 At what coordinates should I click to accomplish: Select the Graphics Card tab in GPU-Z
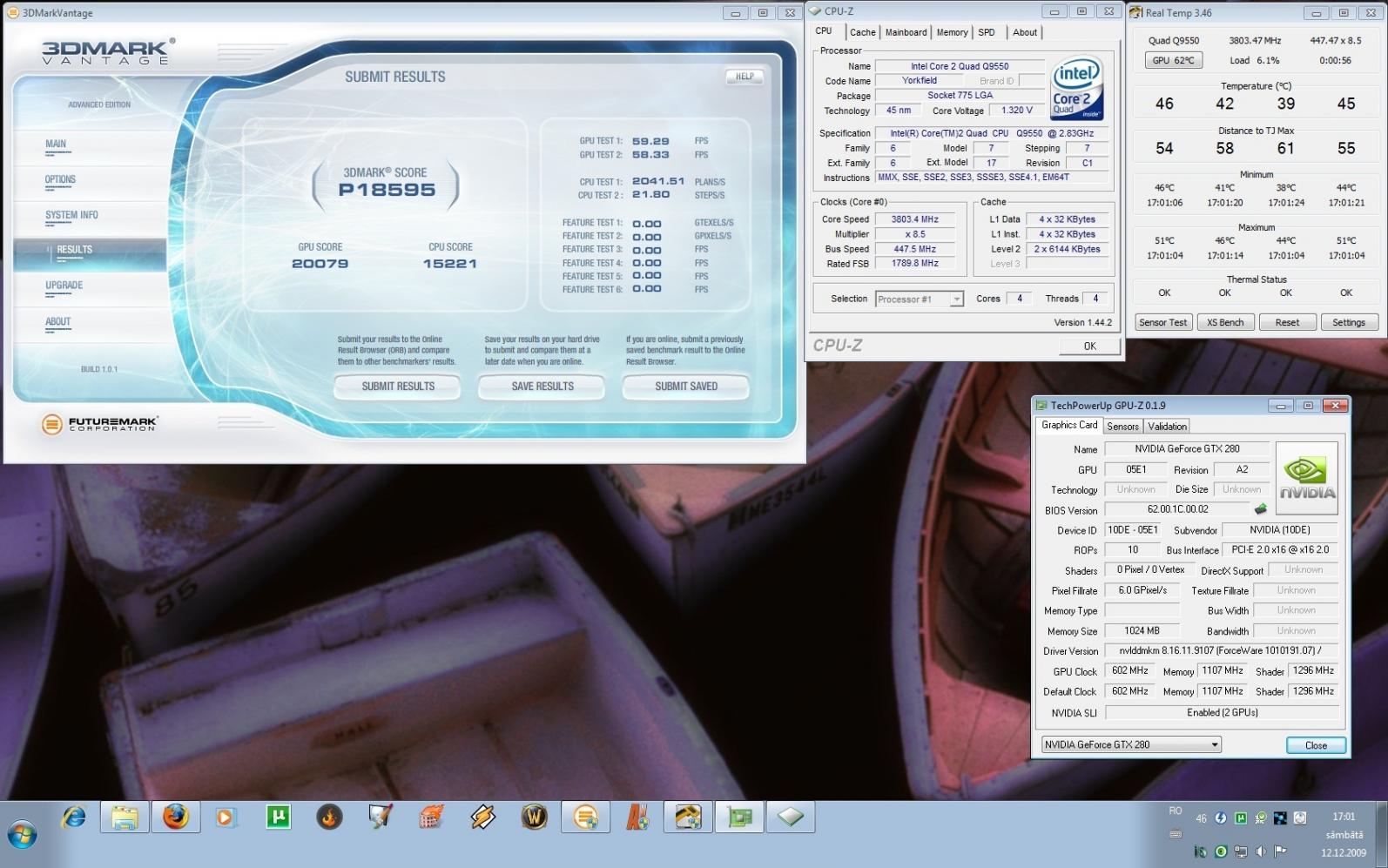1069,425
